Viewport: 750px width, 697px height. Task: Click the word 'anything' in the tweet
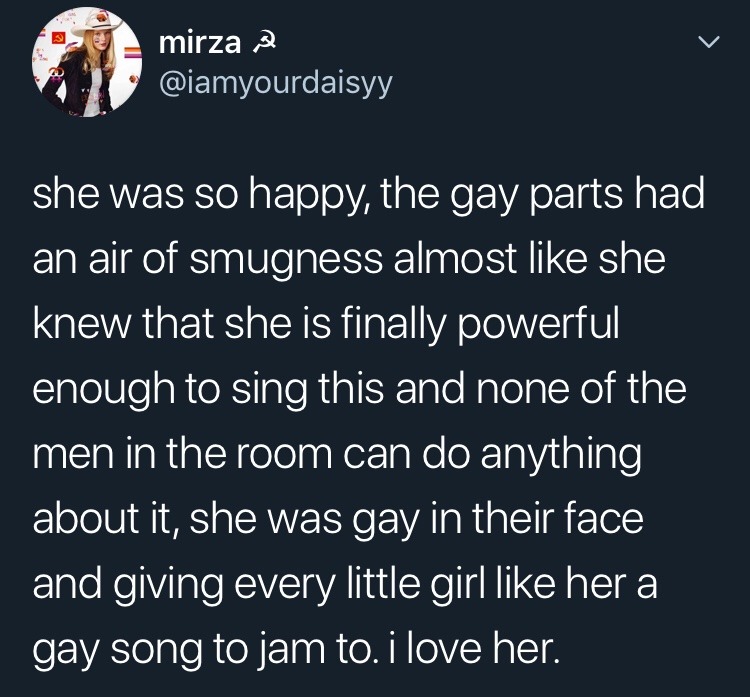[561, 454]
